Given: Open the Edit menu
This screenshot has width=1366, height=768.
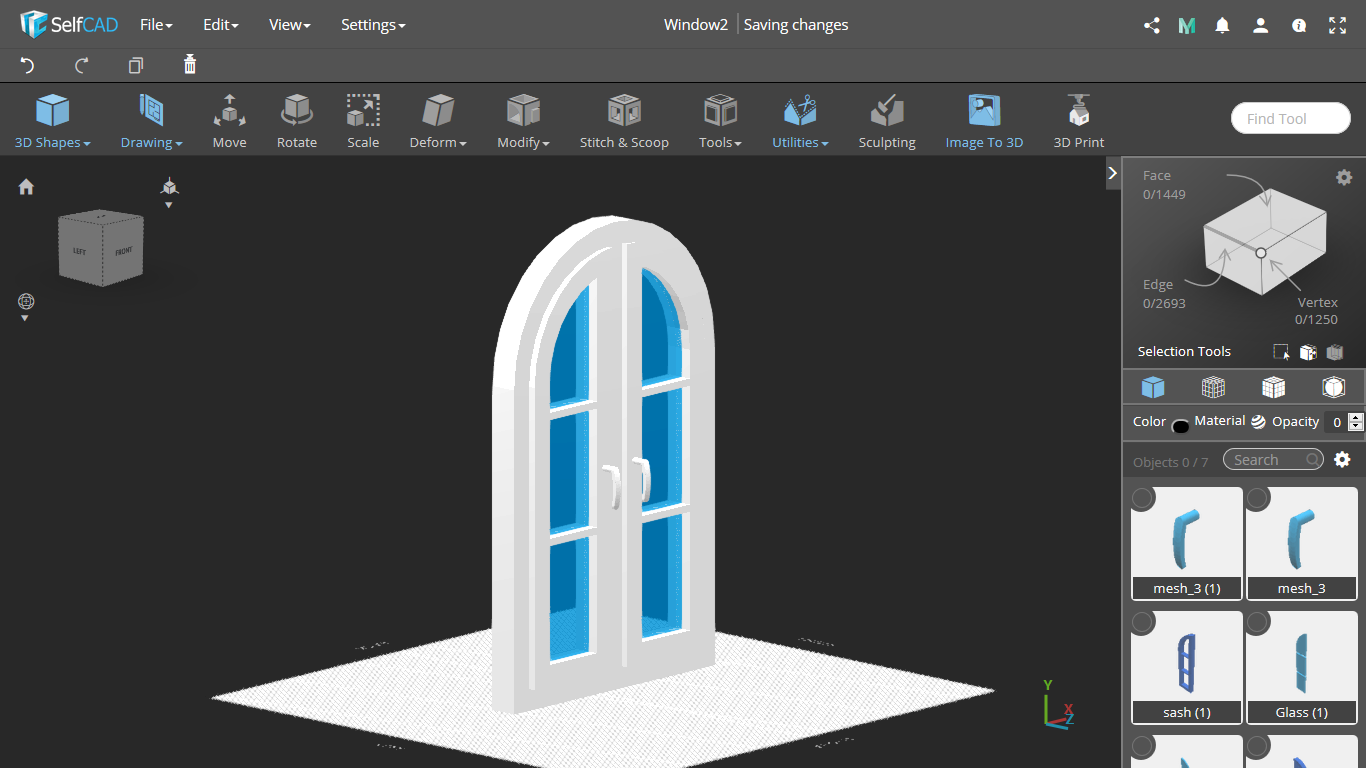Looking at the screenshot, I should tap(220, 25).
